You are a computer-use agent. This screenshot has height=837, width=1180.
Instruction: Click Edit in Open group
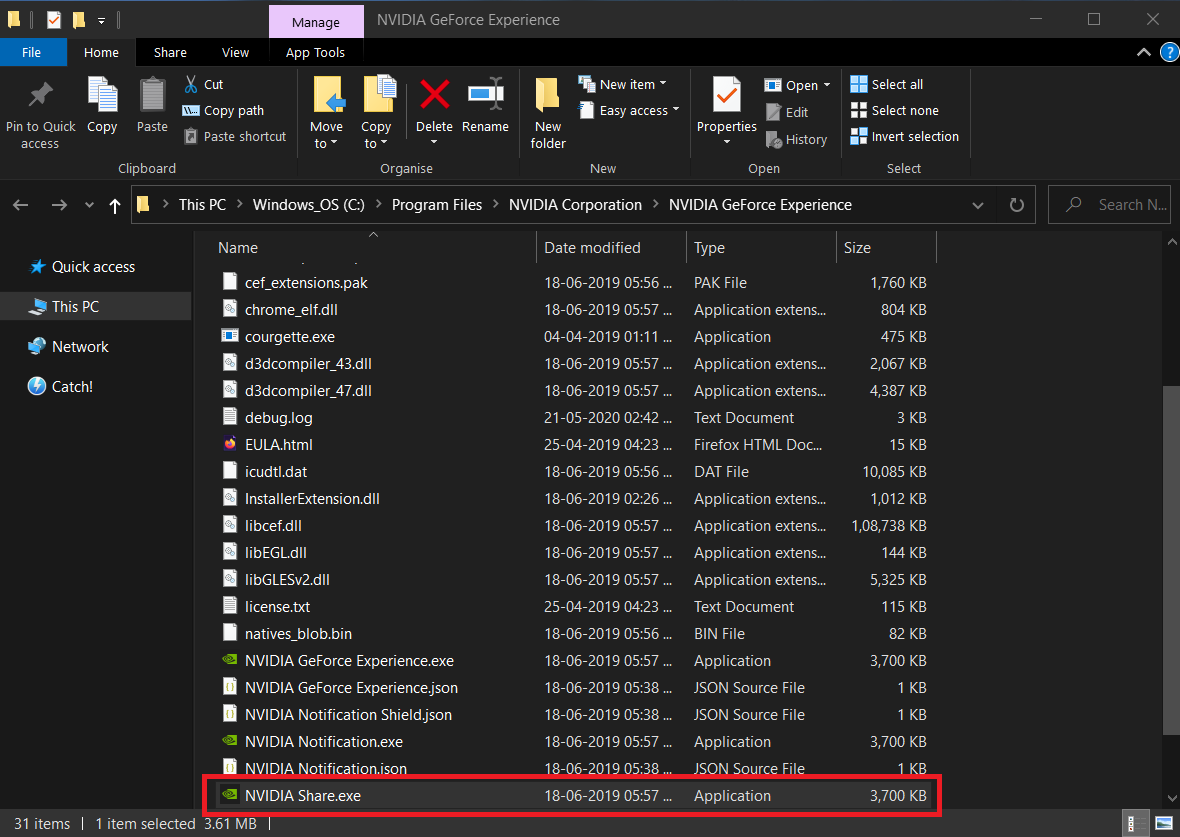coord(787,112)
